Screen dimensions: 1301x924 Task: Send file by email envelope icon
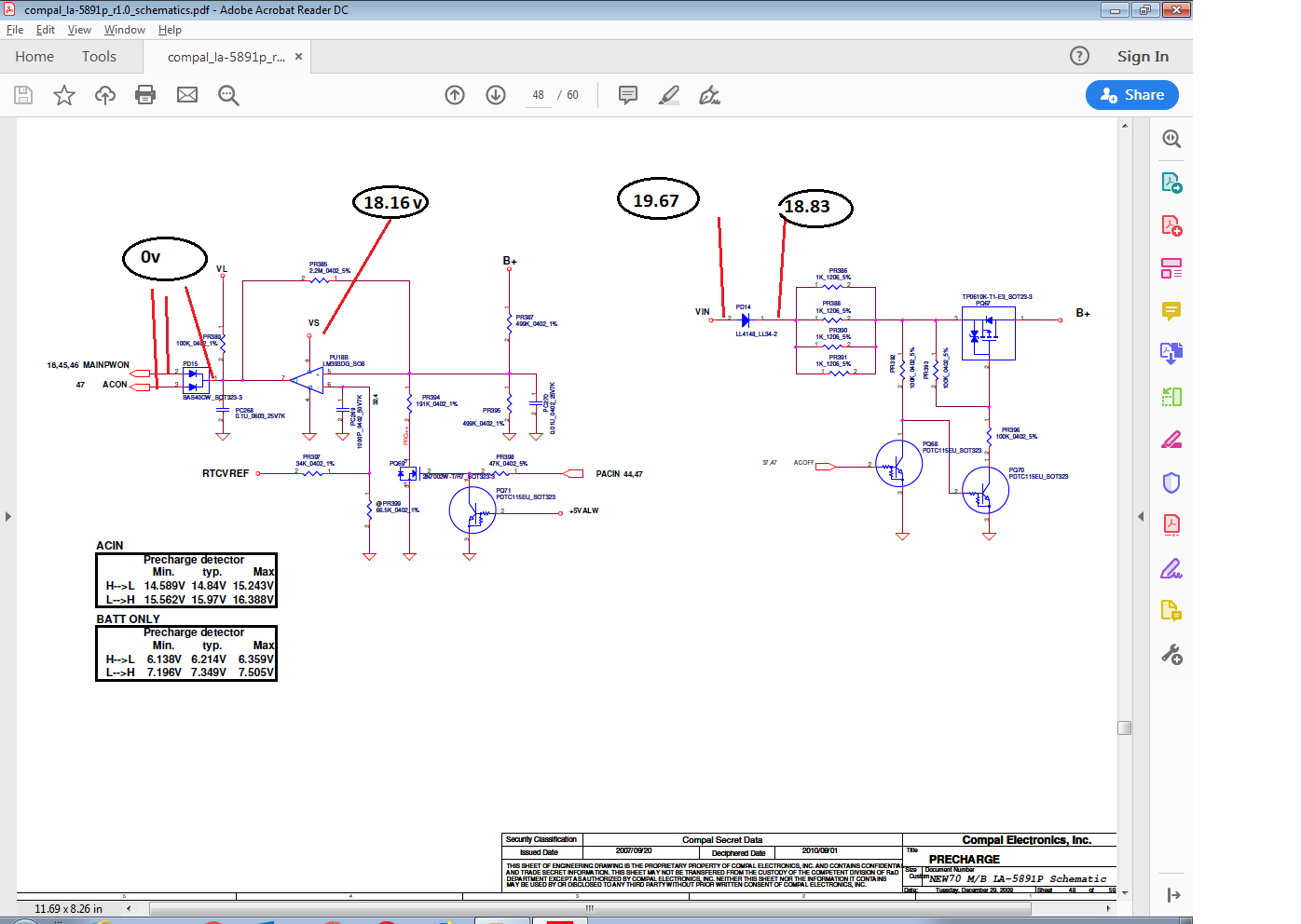(x=187, y=95)
